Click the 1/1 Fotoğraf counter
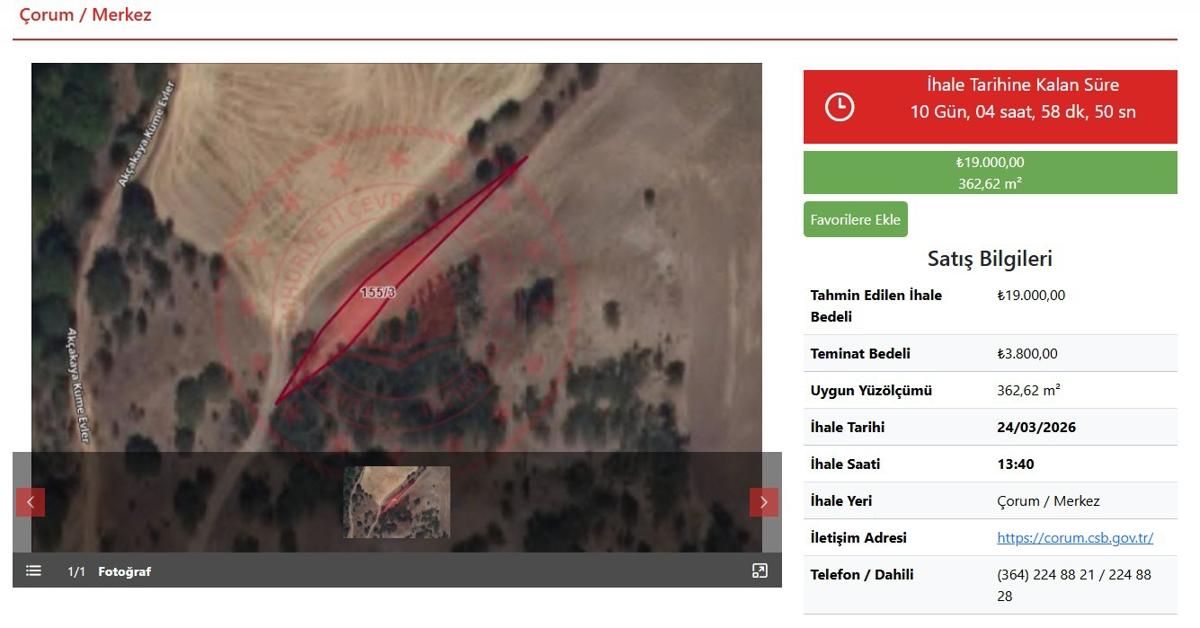This screenshot has width=1200, height=628. pyautogui.click(x=109, y=572)
